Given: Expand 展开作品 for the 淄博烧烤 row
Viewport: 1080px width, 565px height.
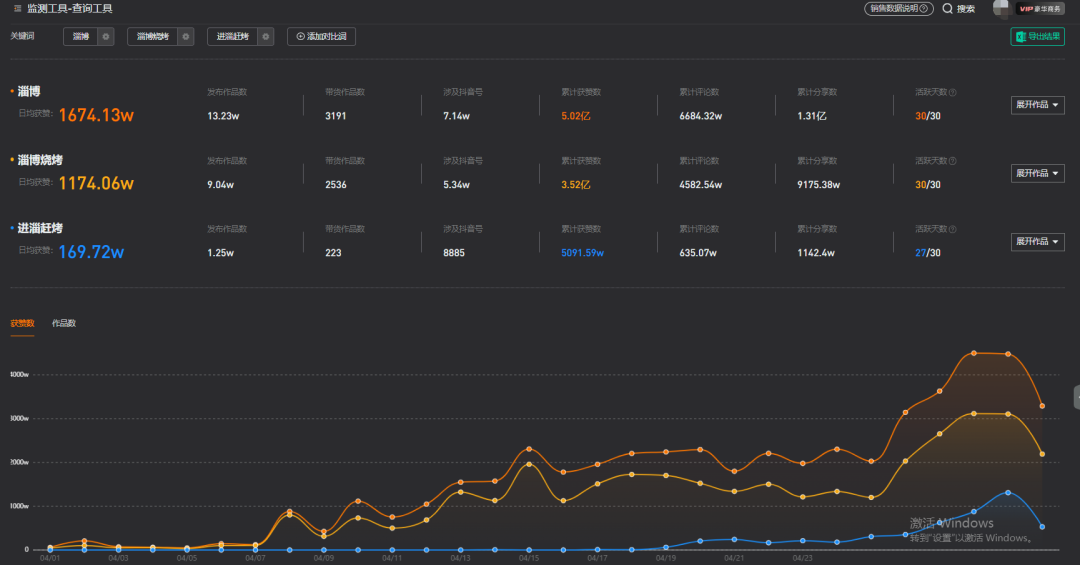Looking at the screenshot, I should coord(1037,173).
